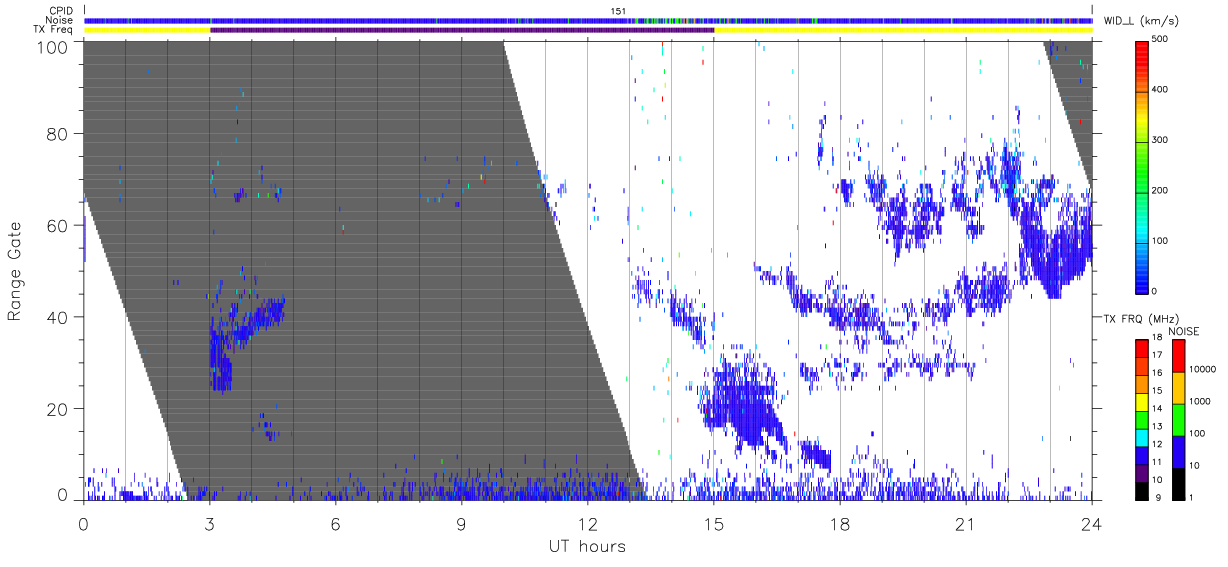Click the 200 label on width colorbar
This screenshot has width=1228, height=567.
click(x=1160, y=190)
